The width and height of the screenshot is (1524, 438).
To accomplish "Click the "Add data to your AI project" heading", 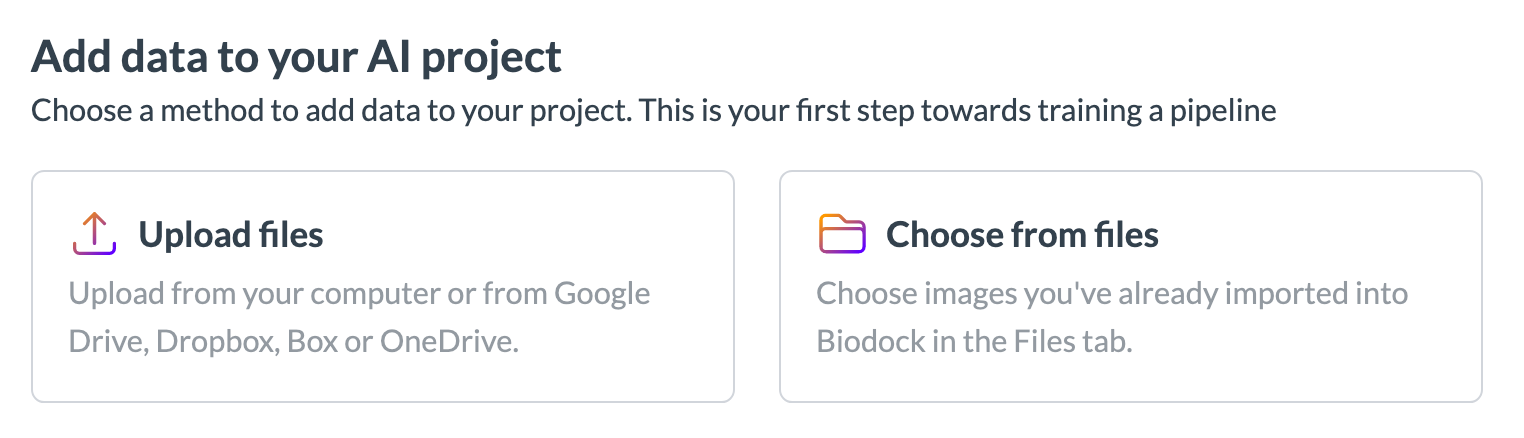I will click(297, 59).
